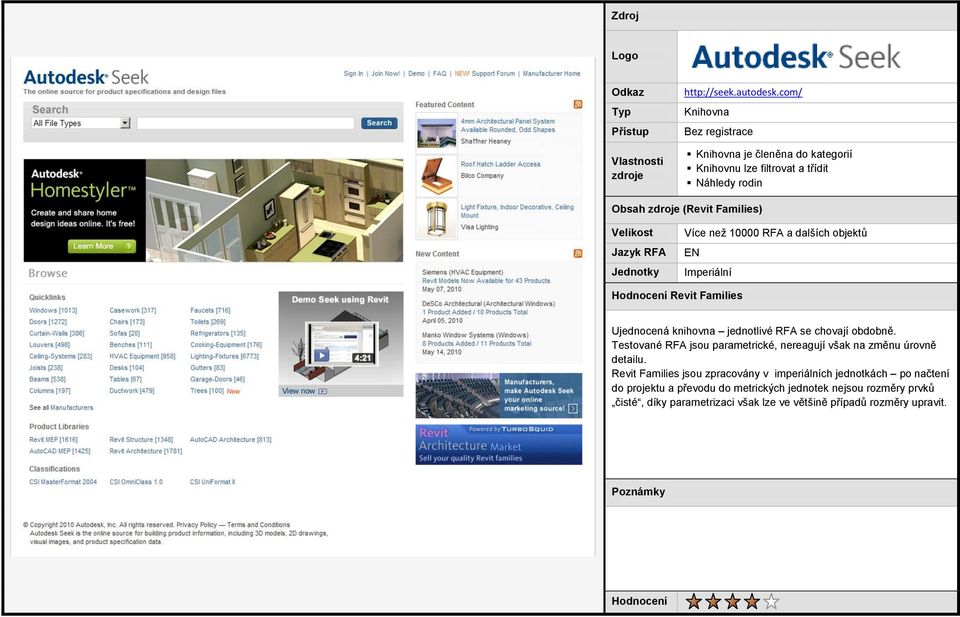
Task: Open the Demo link in top navigation
Action: [416, 73]
